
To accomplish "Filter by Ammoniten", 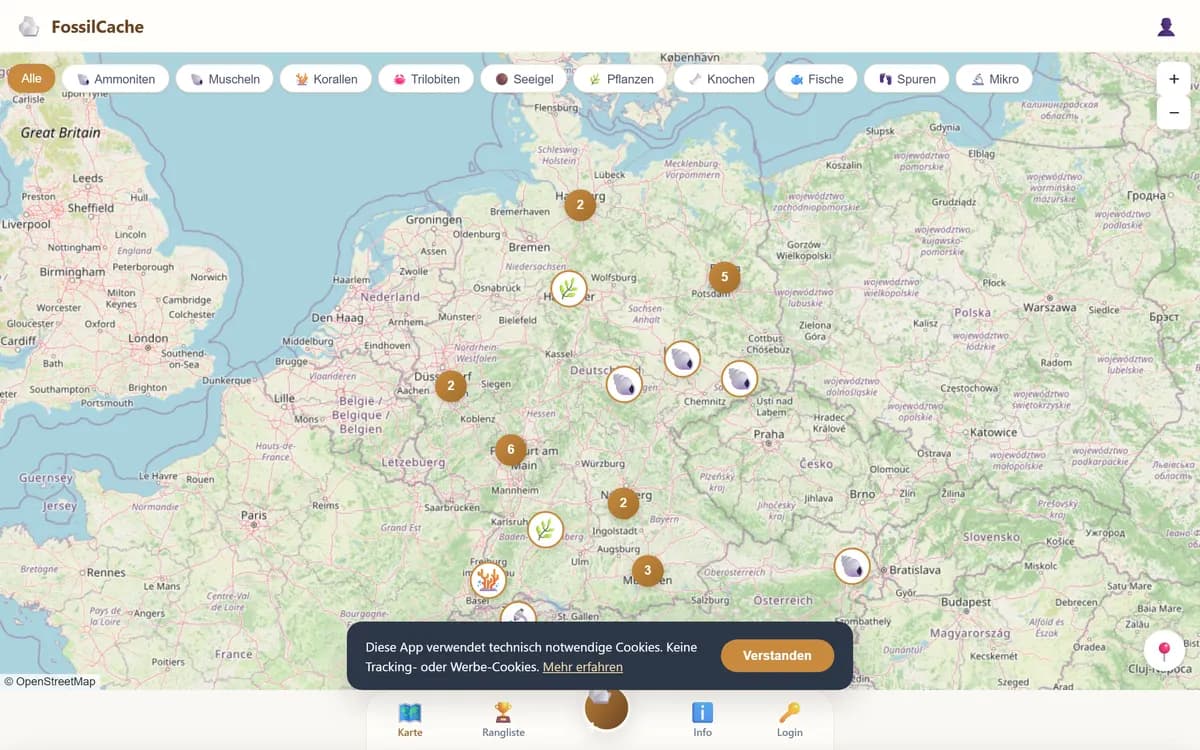I will pos(116,79).
